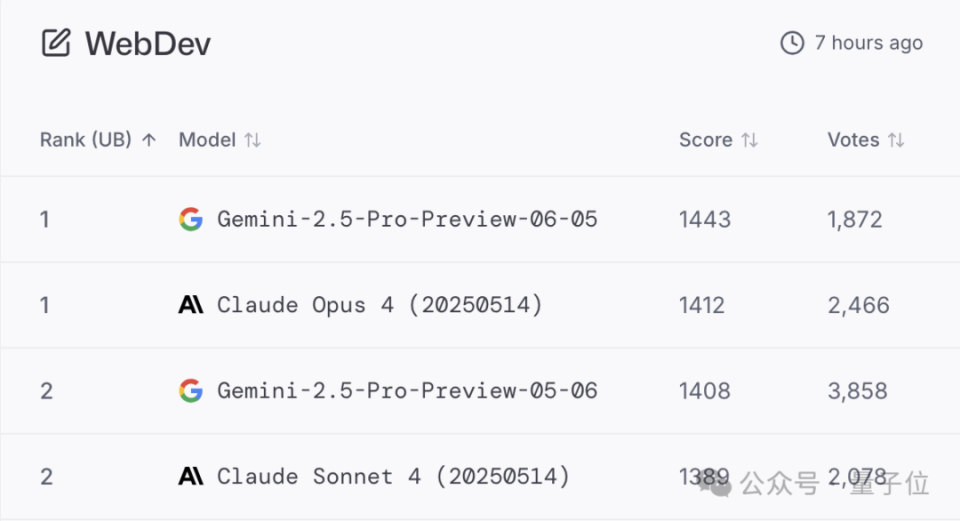The image size is (960, 521).
Task: Open Gemini-2.5-Pro-Preview-05-06 model entry
Action: 407,391
